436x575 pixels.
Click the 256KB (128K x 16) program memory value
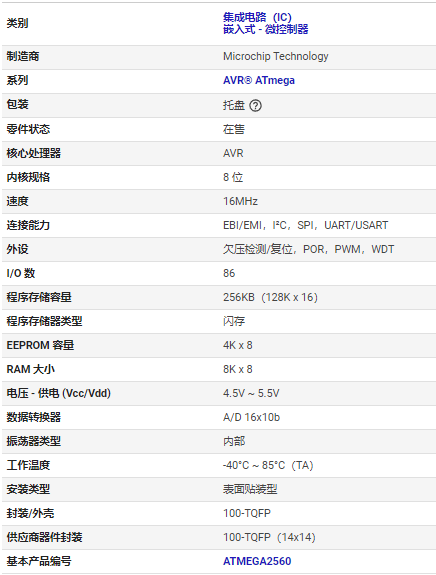pyautogui.click(x=270, y=297)
